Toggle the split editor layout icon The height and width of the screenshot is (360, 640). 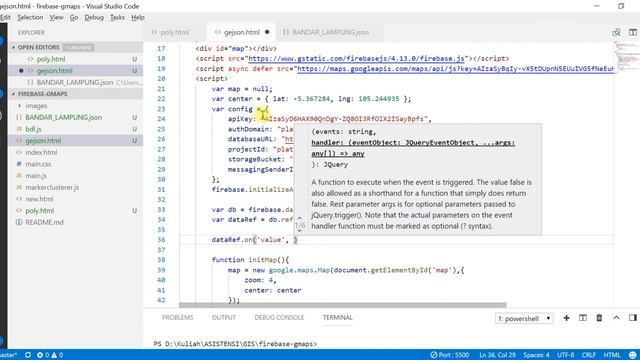633,32
